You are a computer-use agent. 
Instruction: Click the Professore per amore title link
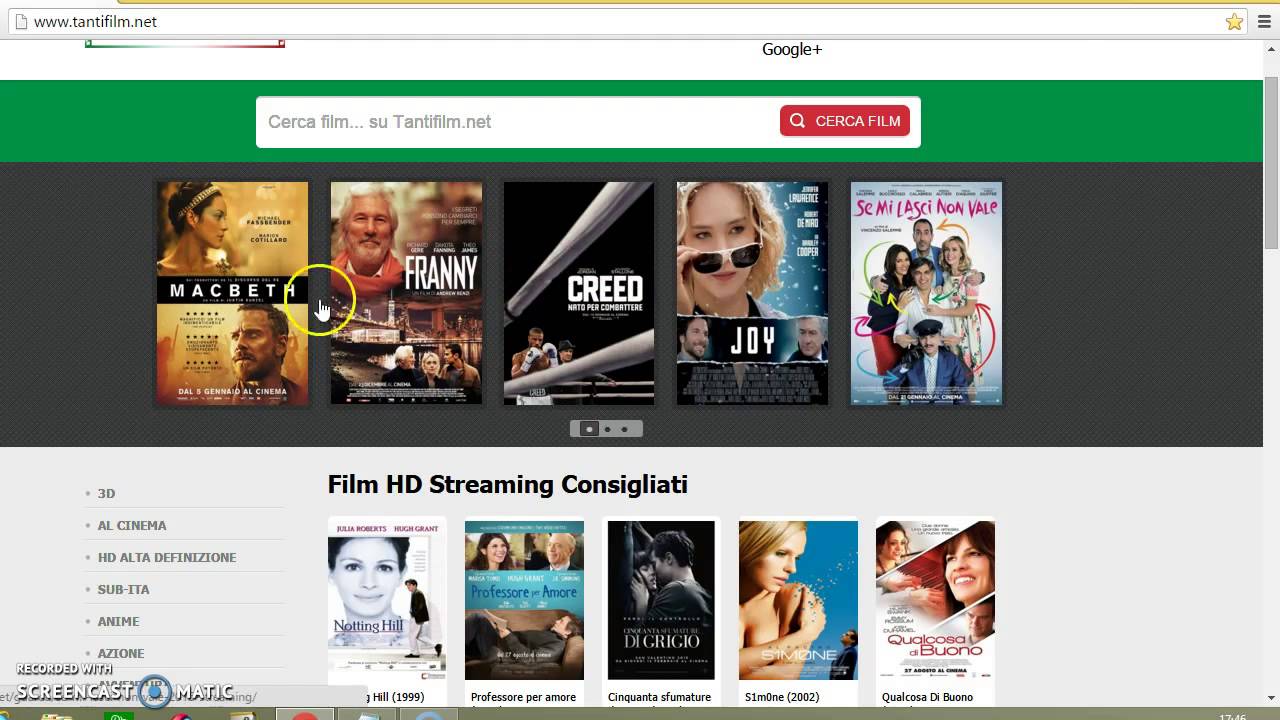tap(523, 697)
